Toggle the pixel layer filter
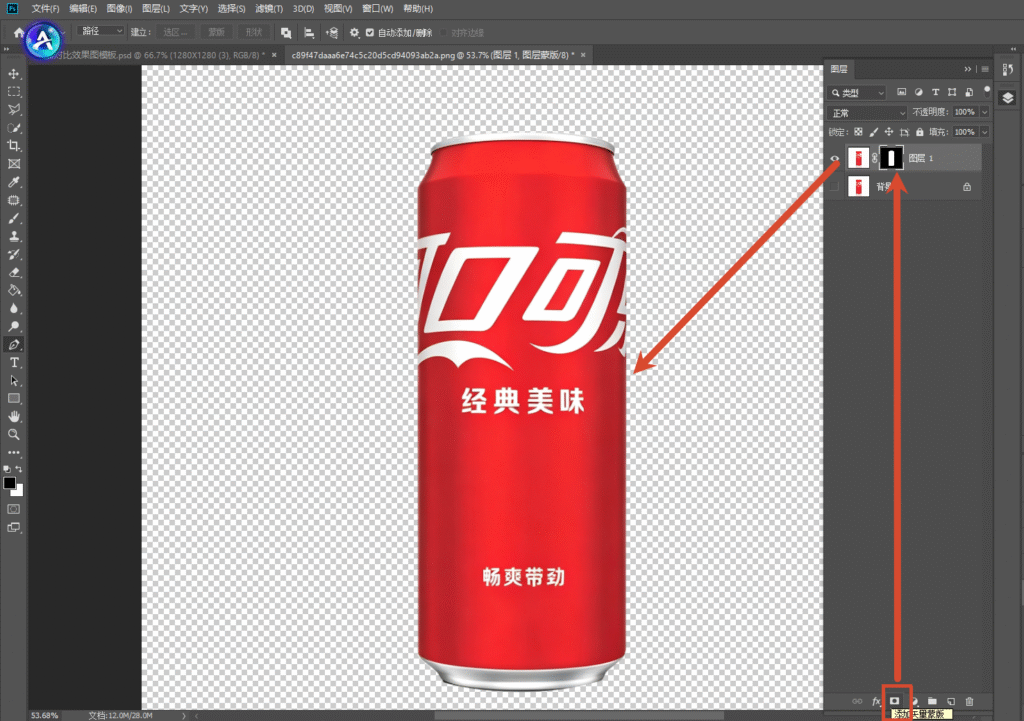 click(901, 92)
